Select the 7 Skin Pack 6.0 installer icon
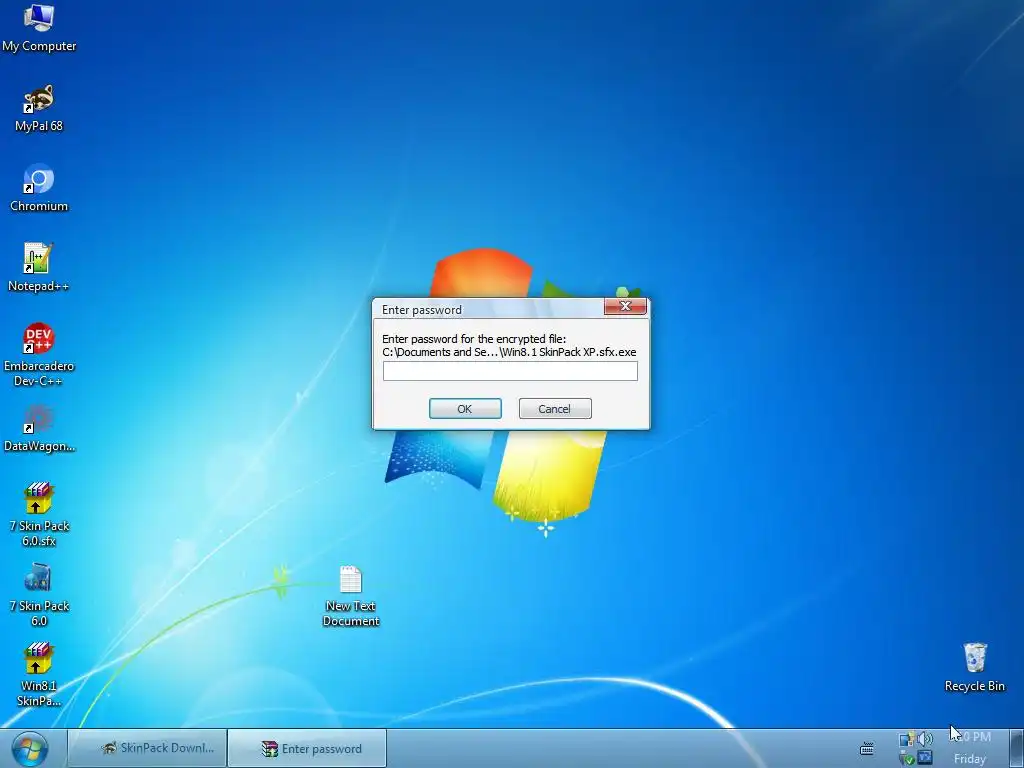The width and height of the screenshot is (1024, 768). (39, 595)
